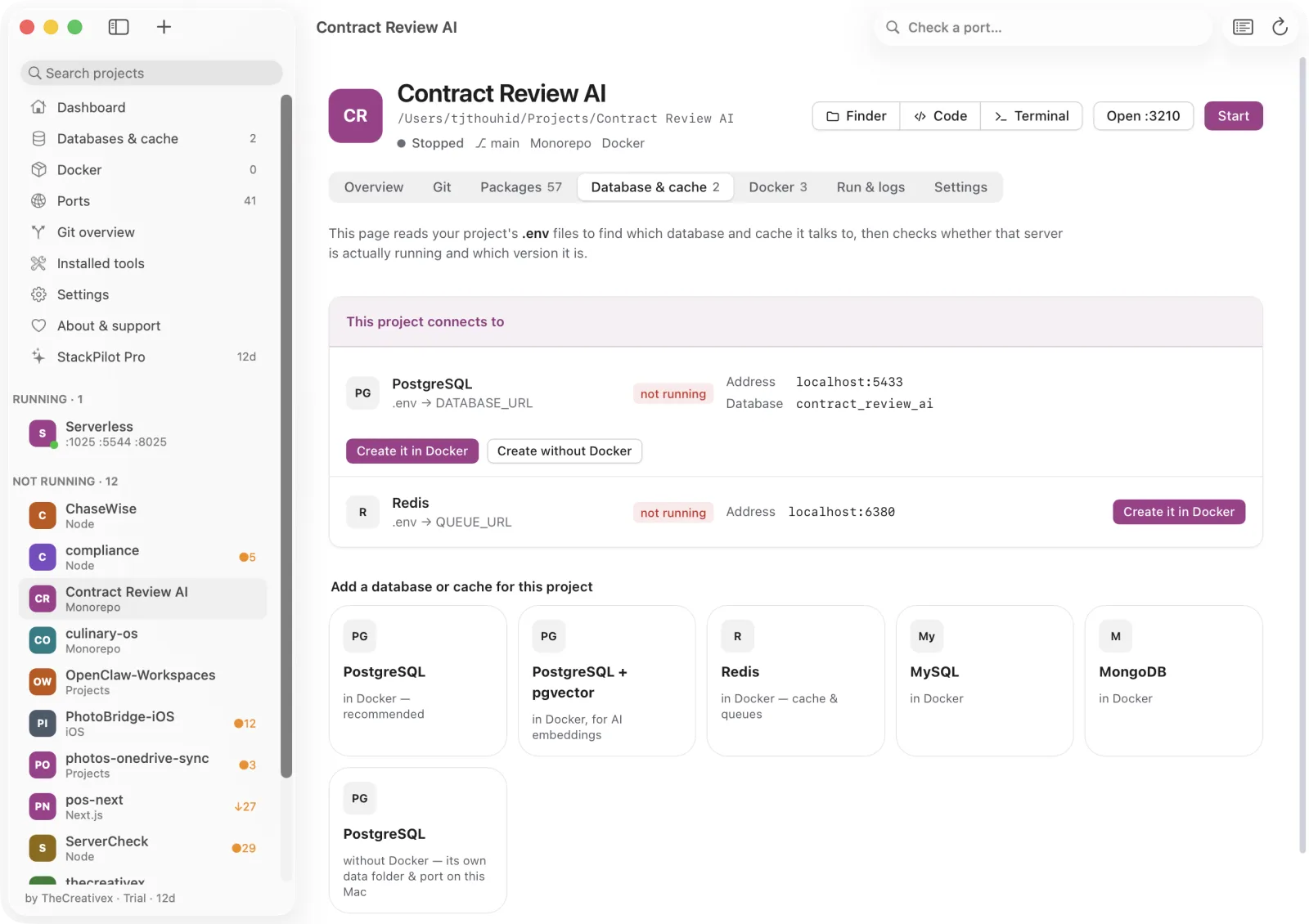The width and height of the screenshot is (1309, 924).
Task: Click the PostgreSQL + pgvector card
Action: pyautogui.click(x=606, y=680)
